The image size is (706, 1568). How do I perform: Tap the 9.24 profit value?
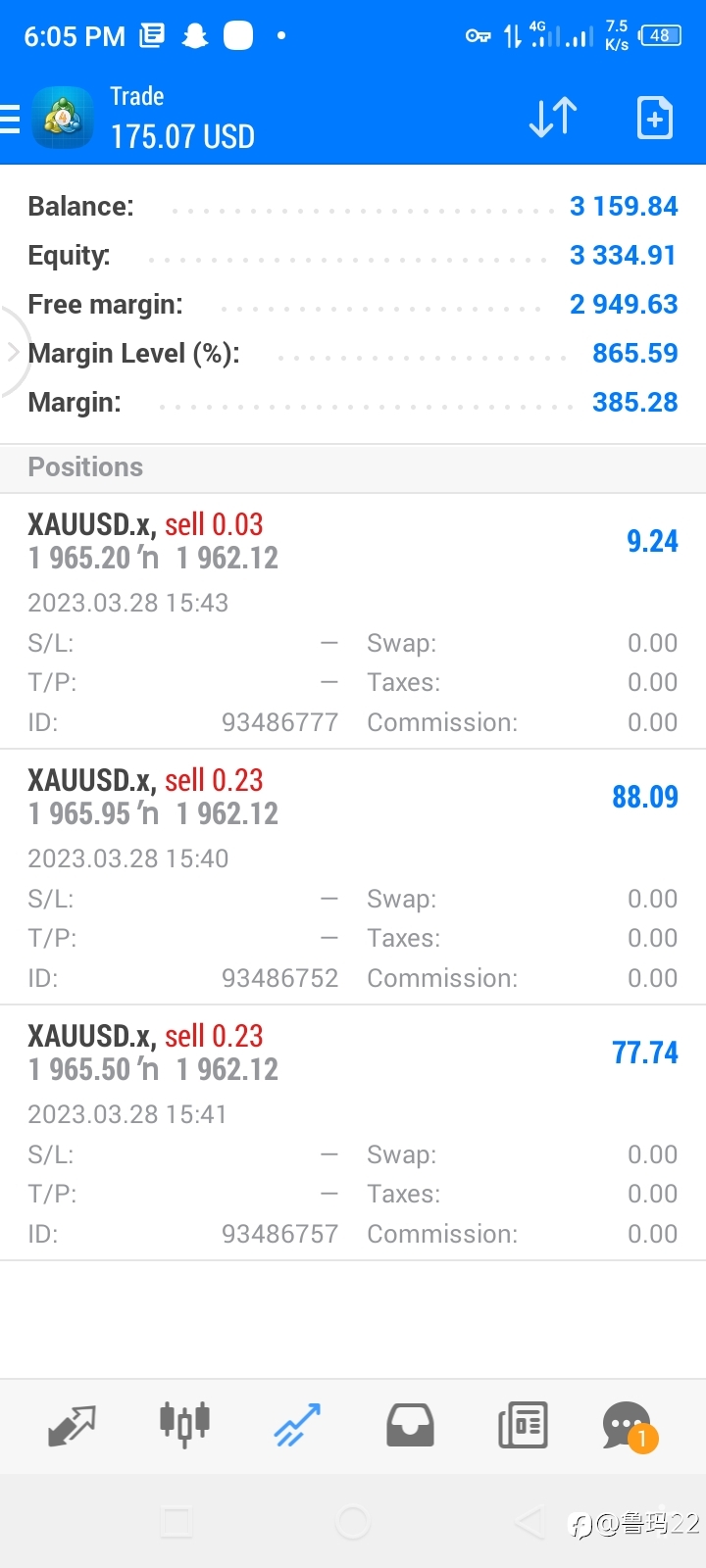click(652, 541)
